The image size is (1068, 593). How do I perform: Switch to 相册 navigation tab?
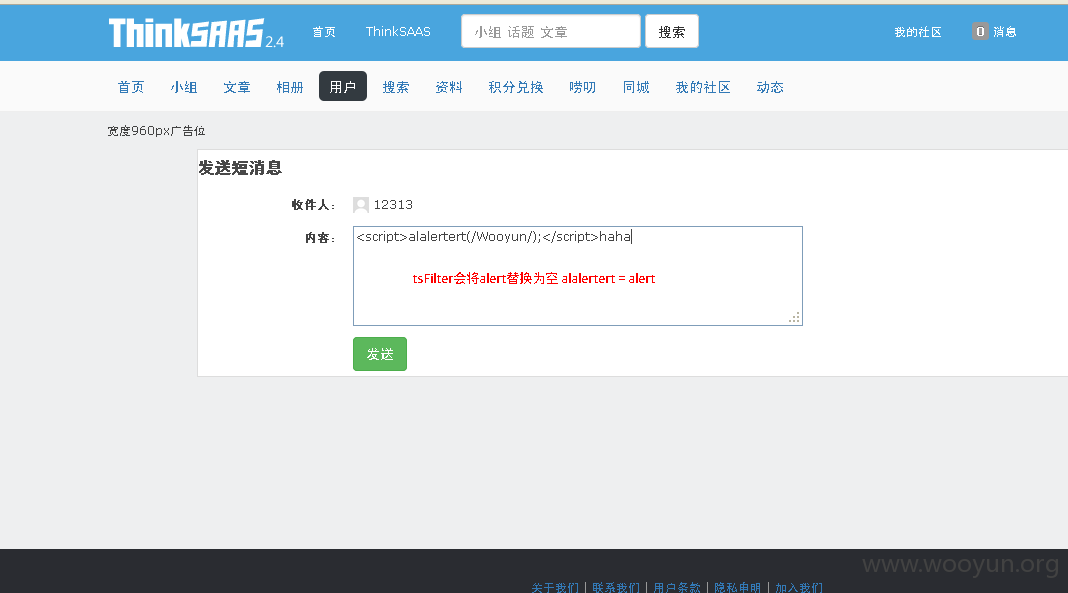point(289,87)
